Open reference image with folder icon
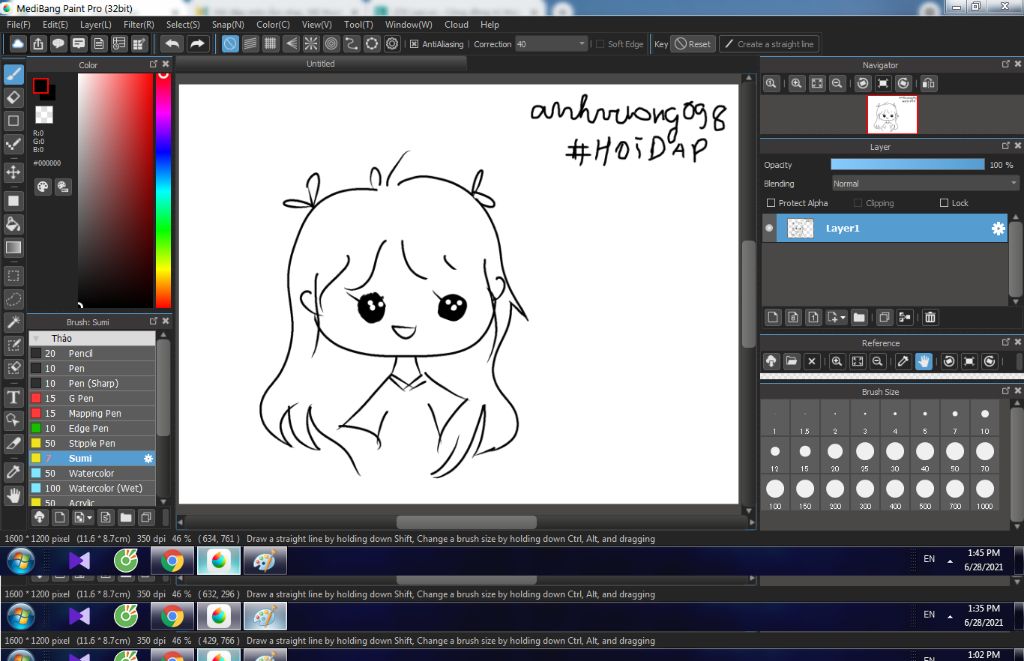This screenshot has height=661, width=1024. coord(792,361)
